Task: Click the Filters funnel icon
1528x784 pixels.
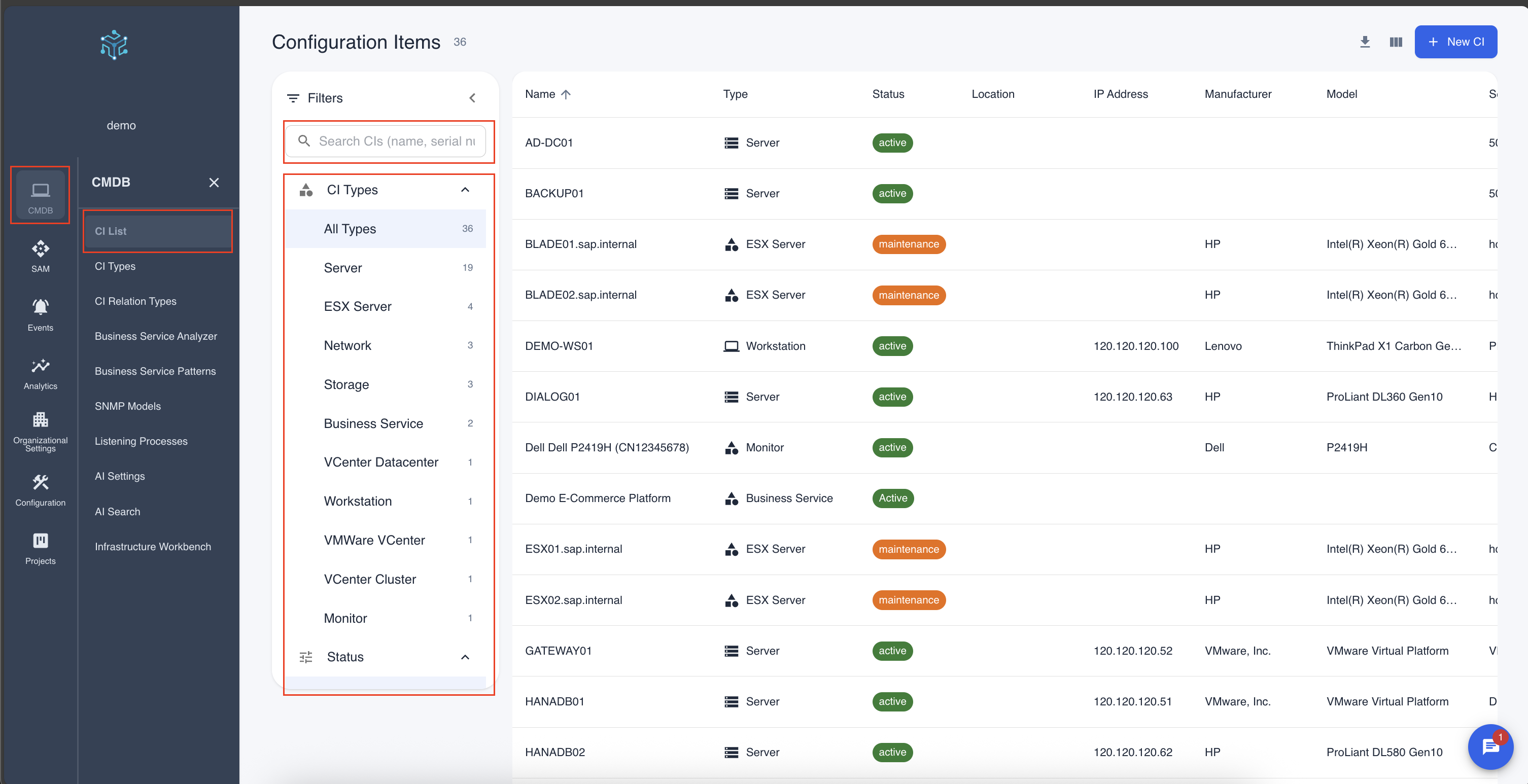Action: 294,98
